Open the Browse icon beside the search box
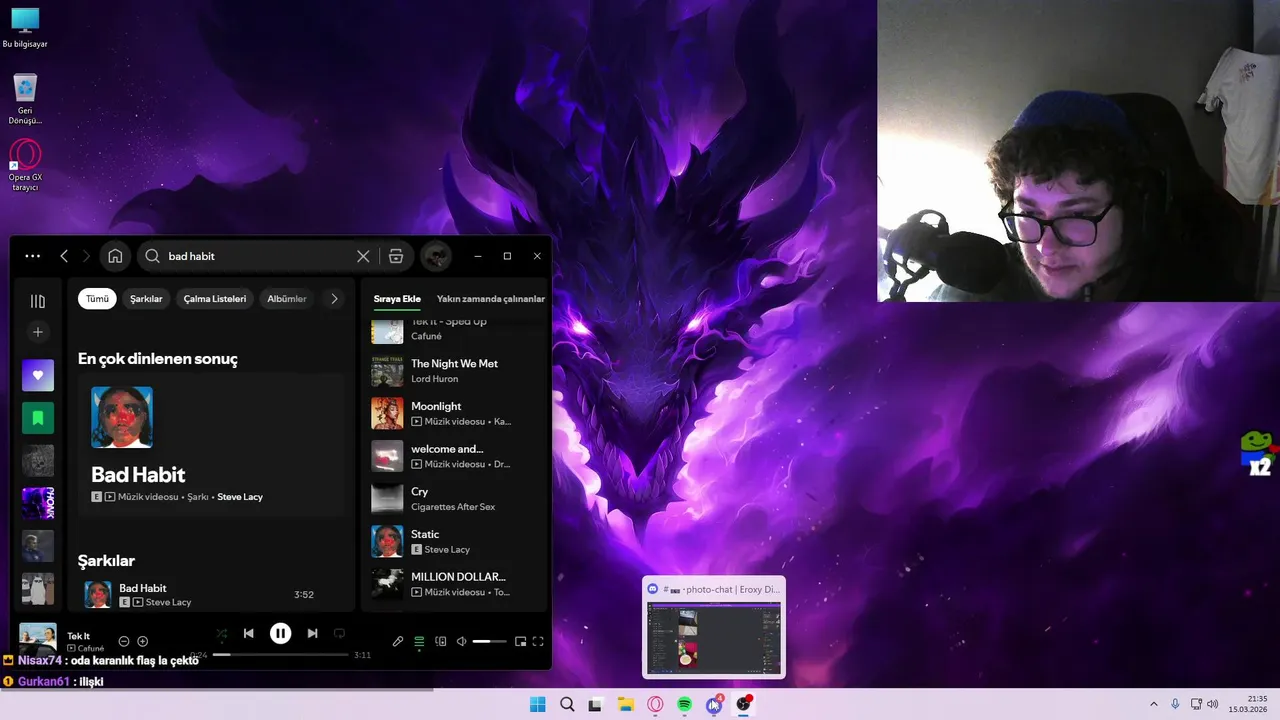Image resolution: width=1280 pixels, height=720 pixels. 396,256
